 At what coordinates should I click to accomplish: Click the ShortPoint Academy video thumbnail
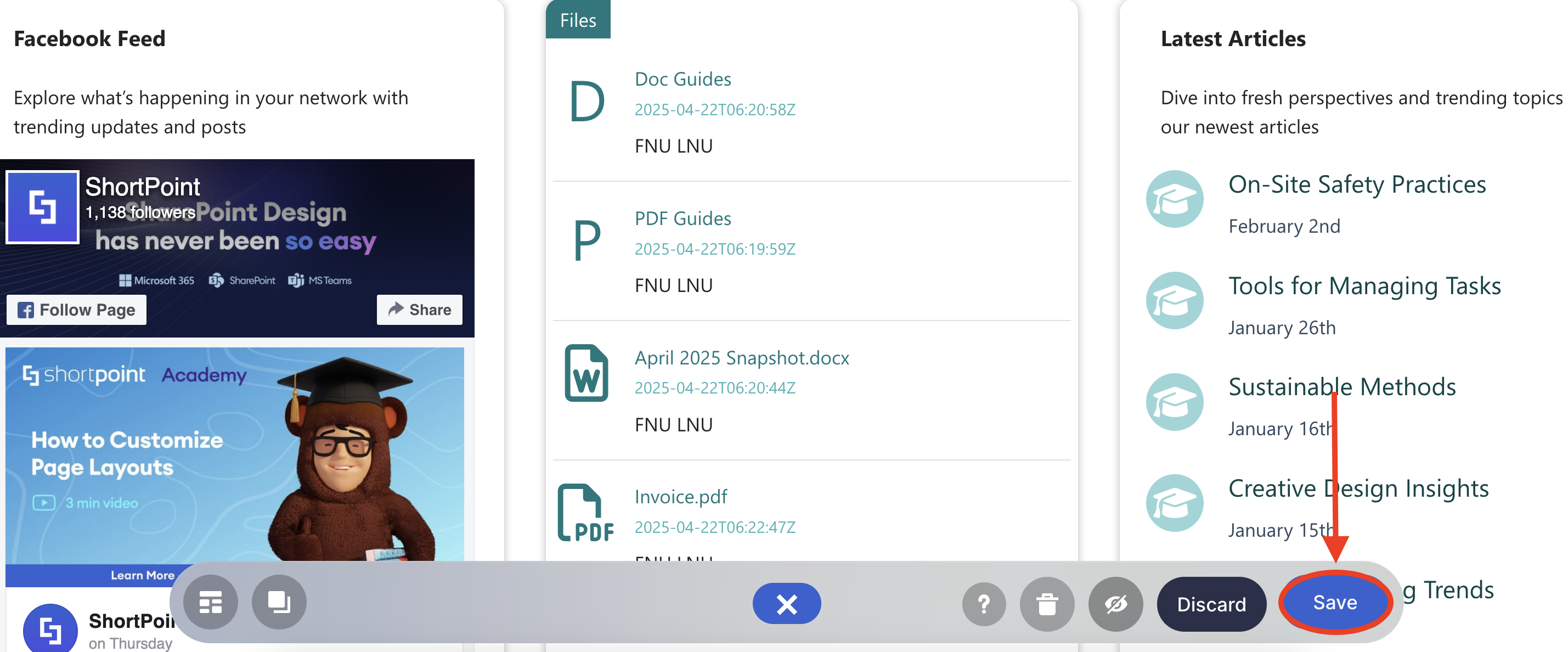coord(235,454)
